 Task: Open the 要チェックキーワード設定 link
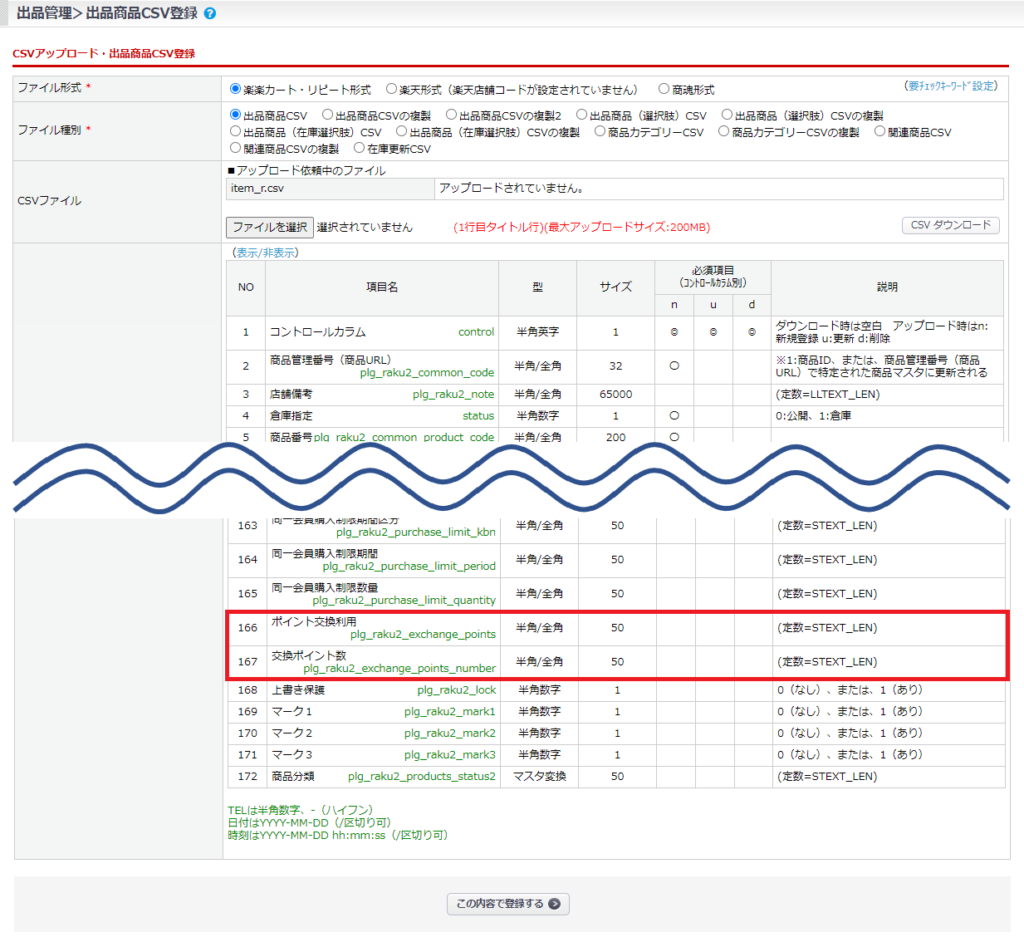point(950,86)
